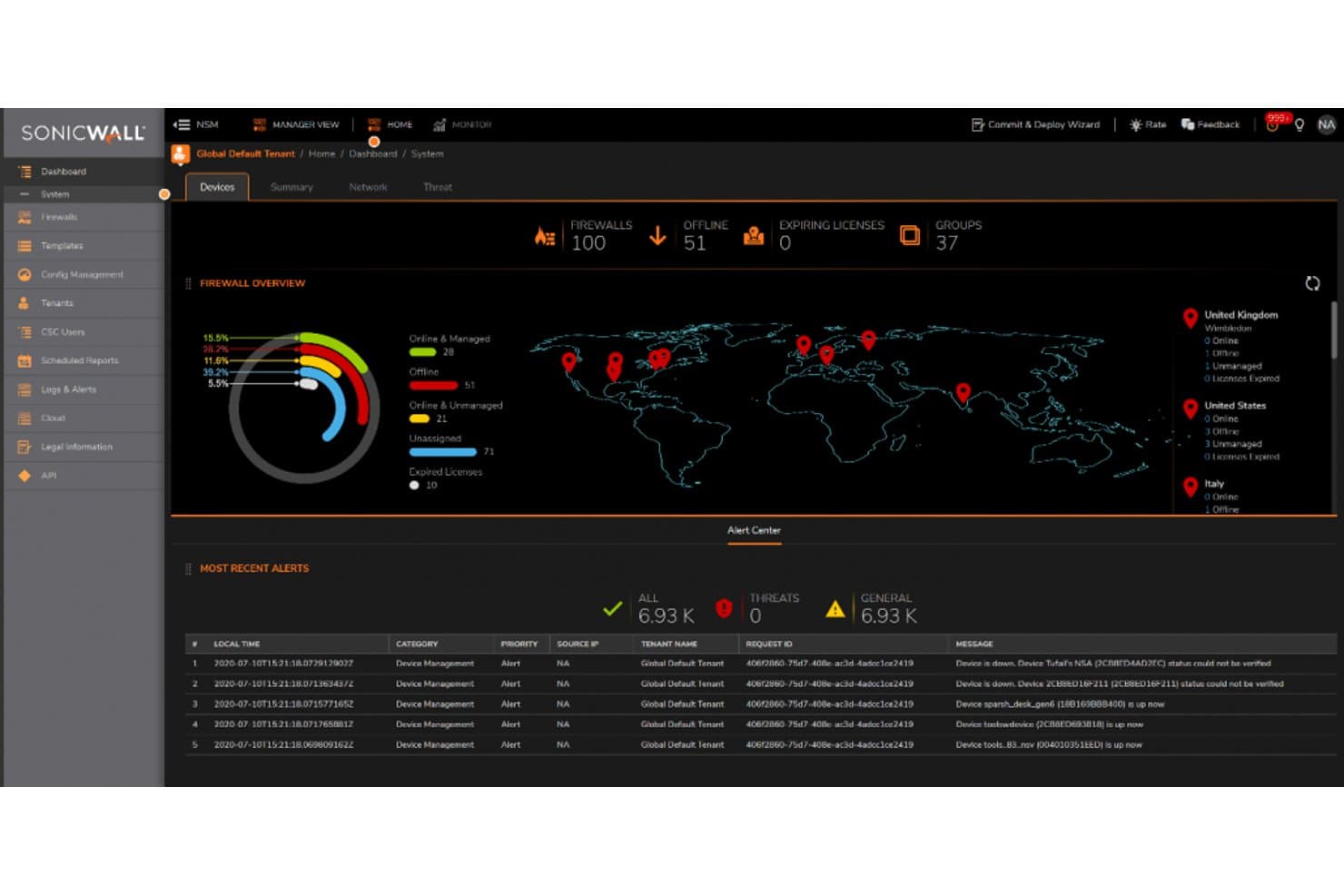1344x896 pixels.
Task: Open the NA user profile avatar
Action: click(1326, 124)
